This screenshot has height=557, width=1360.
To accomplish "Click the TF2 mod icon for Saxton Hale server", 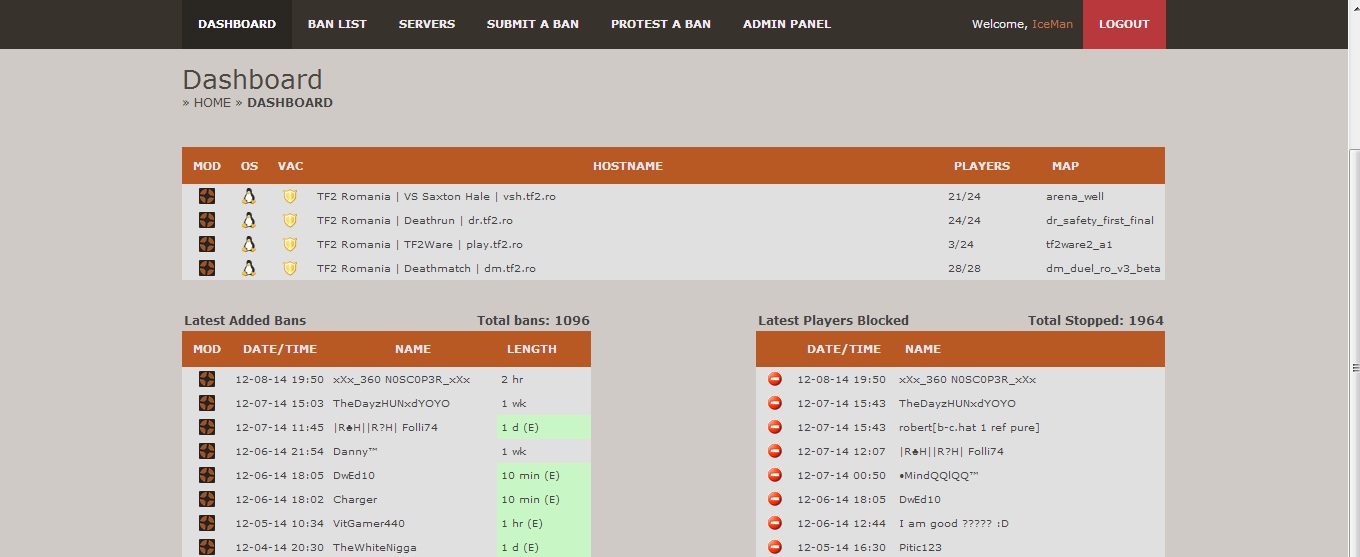I will [x=207, y=196].
